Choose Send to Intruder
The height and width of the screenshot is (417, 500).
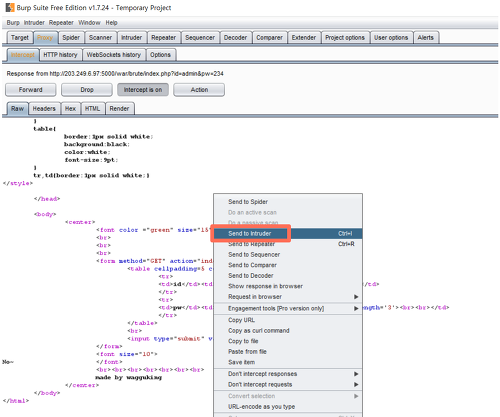[288, 233]
